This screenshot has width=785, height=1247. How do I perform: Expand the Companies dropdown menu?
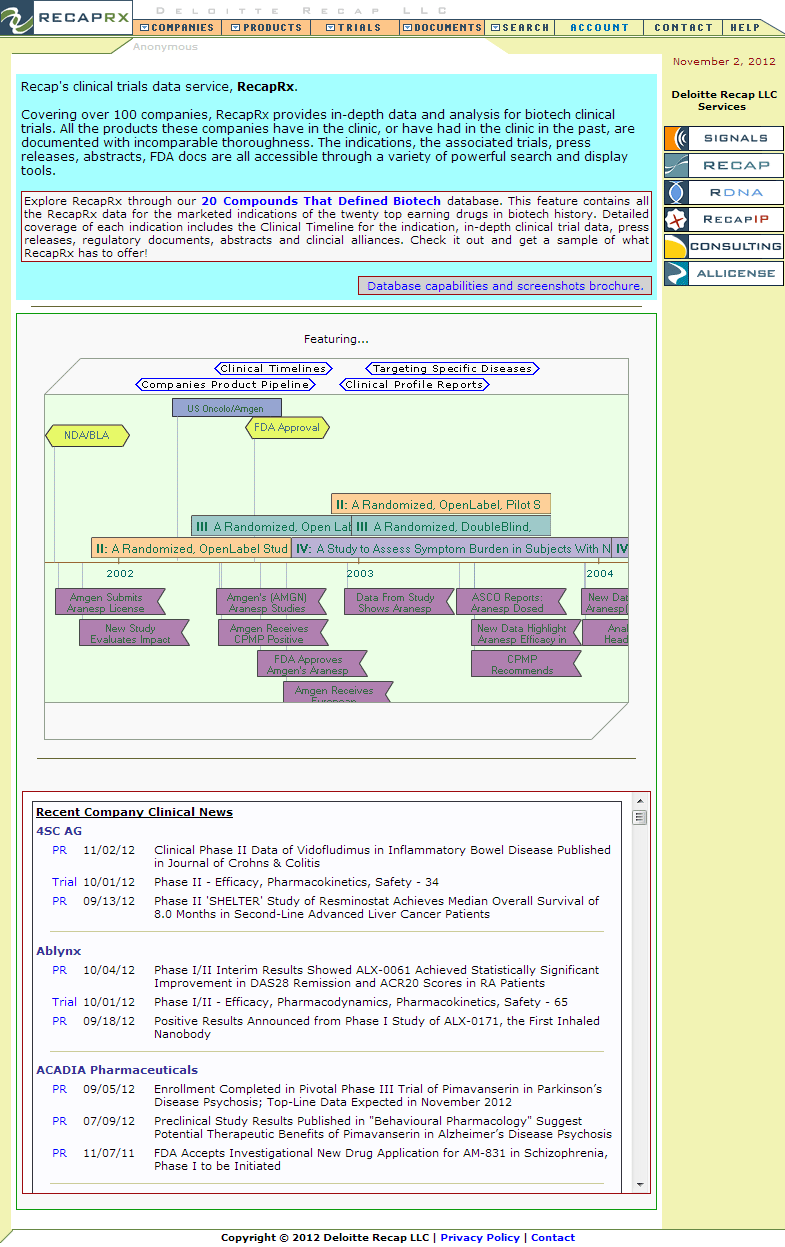click(177, 28)
